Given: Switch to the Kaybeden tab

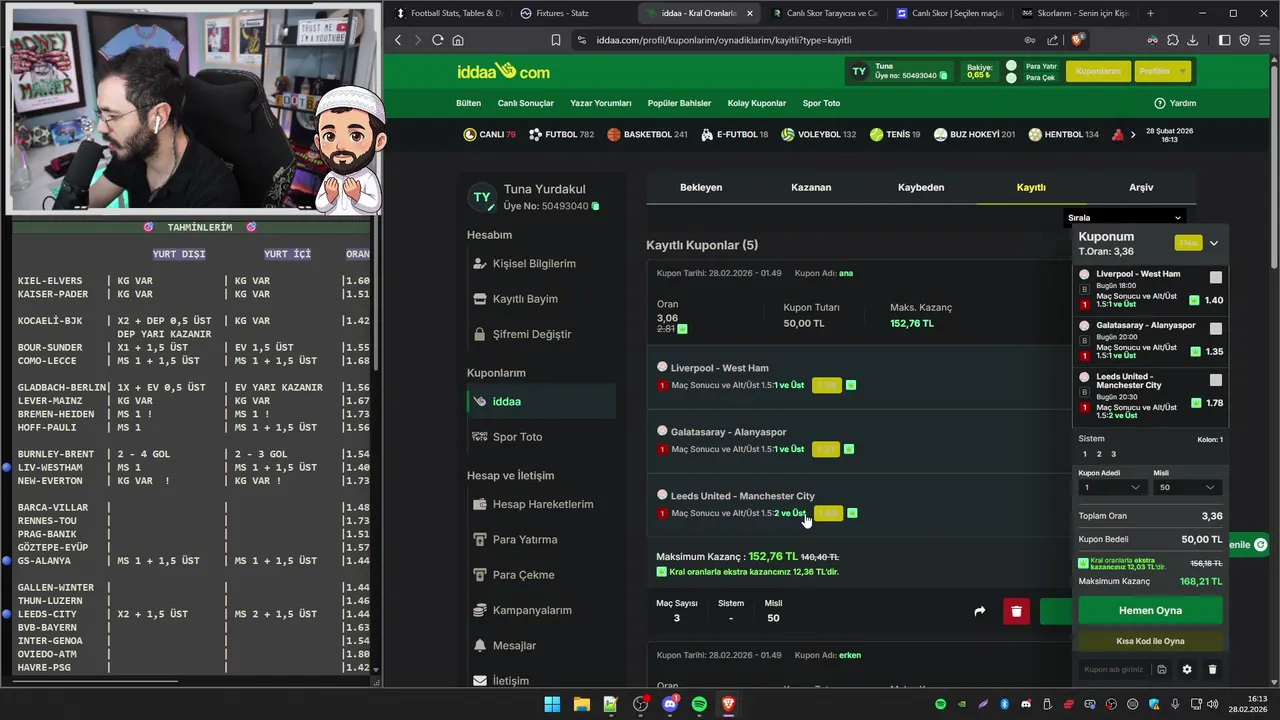Looking at the screenshot, I should pyautogui.click(x=921, y=187).
